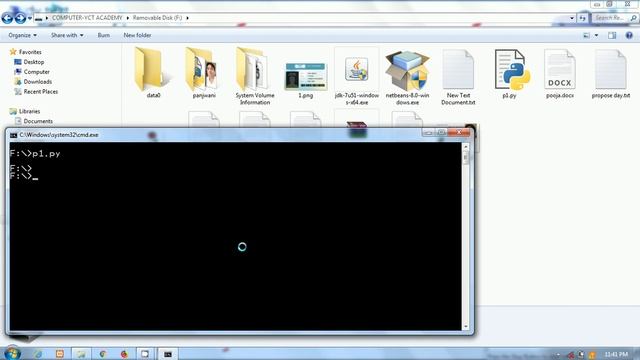
Task: Click the Burn toolbar button
Action: click(104, 36)
